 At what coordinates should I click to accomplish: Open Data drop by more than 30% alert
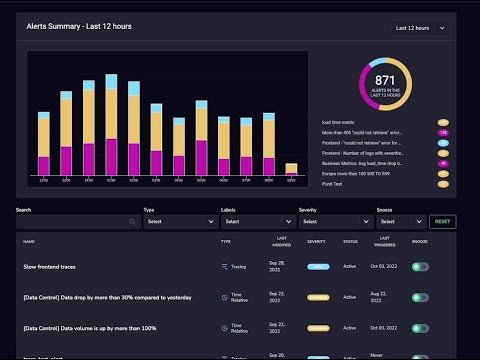point(107,297)
